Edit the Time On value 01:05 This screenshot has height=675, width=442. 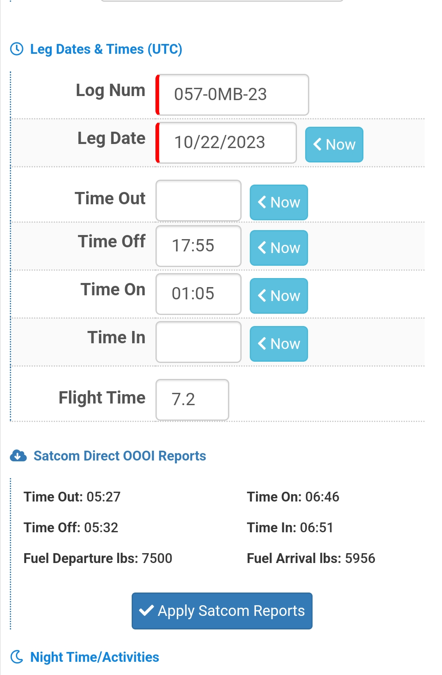click(x=198, y=294)
